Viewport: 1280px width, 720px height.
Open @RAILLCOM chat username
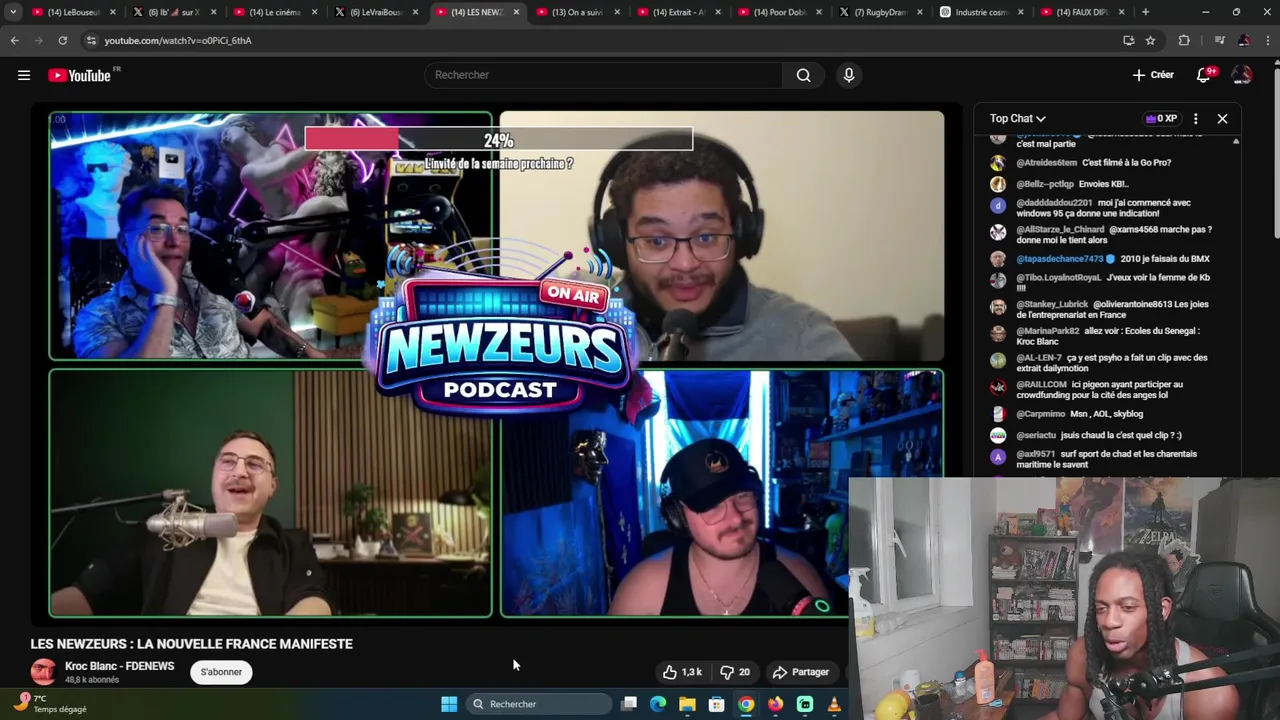(x=1042, y=384)
